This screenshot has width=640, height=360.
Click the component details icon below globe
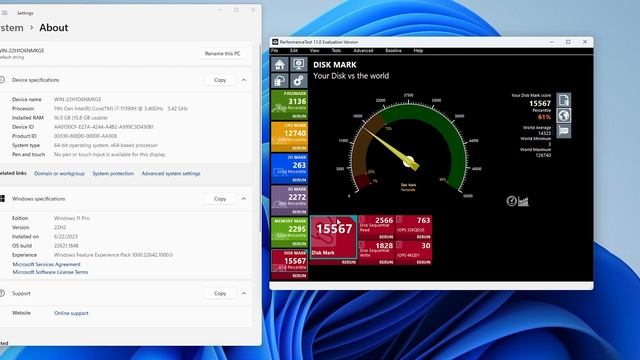(564, 131)
